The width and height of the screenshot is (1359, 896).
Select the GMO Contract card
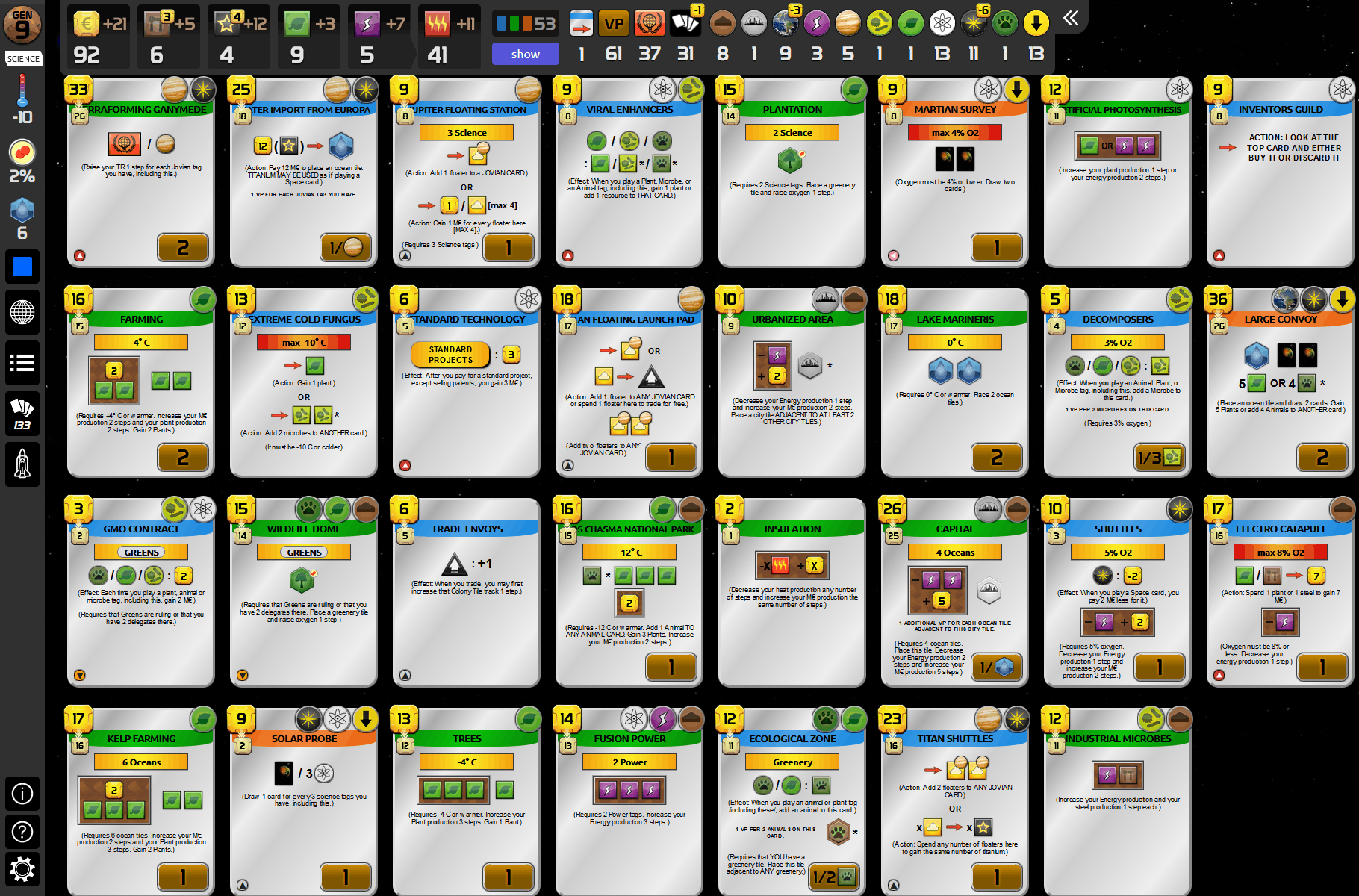click(141, 591)
